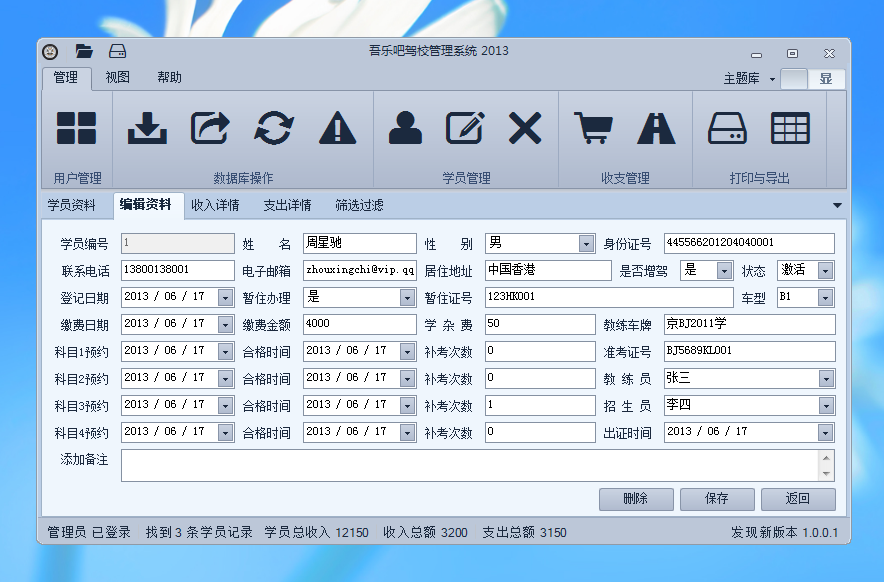Click the export table grid icon
This screenshot has width=884, height=582.
[790, 128]
